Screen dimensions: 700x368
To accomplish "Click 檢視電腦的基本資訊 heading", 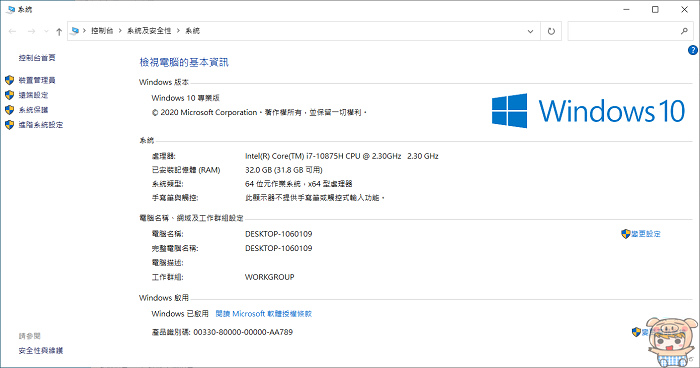I will click(184, 62).
